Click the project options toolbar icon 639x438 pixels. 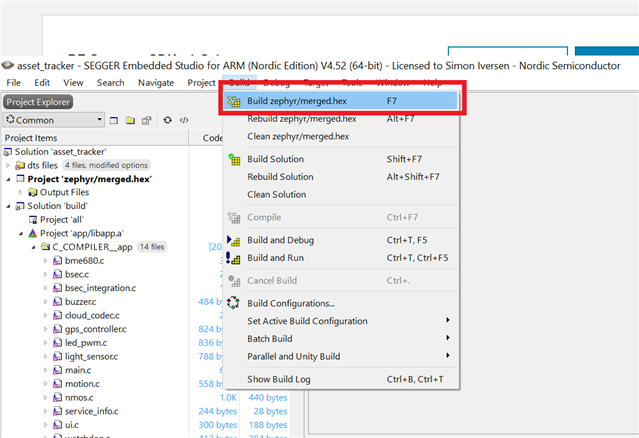point(146,121)
